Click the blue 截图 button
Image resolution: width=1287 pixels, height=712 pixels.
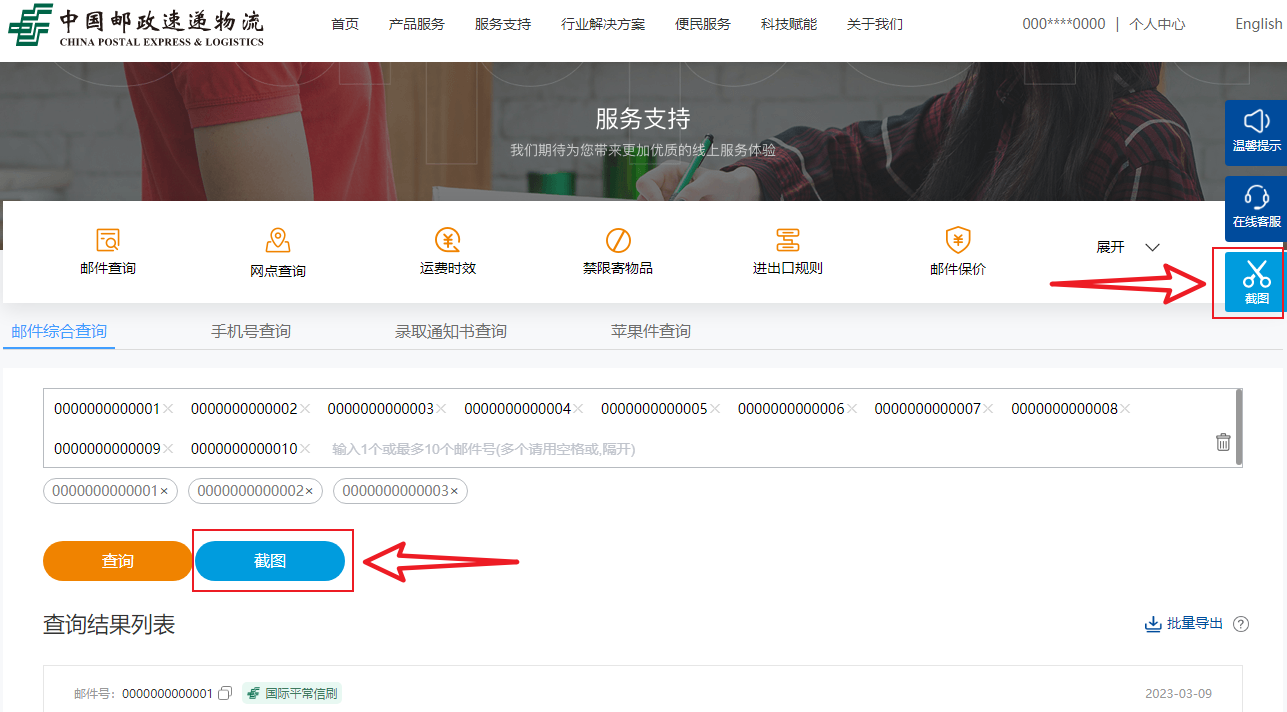click(x=270, y=561)
